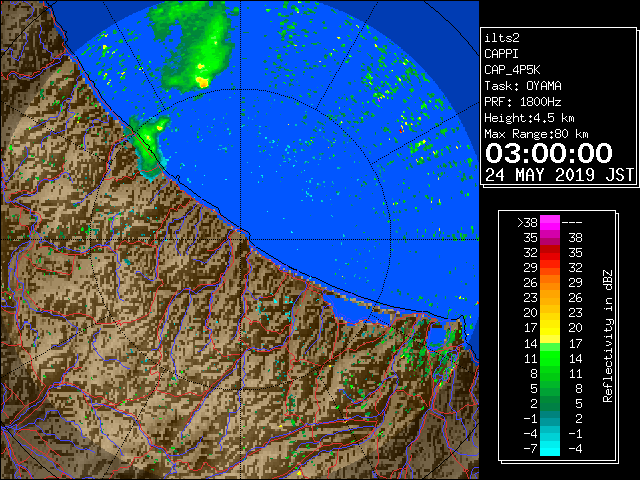The width and height of the screenshot is (640, 480).
Task: Pick the magenta >38 dBZ legend color
Action: click(x=550, y=223)
